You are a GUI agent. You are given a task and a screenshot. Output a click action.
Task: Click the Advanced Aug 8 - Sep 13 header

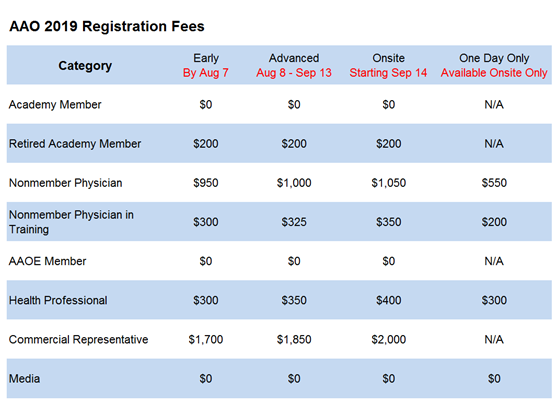(x=294, y=65)
